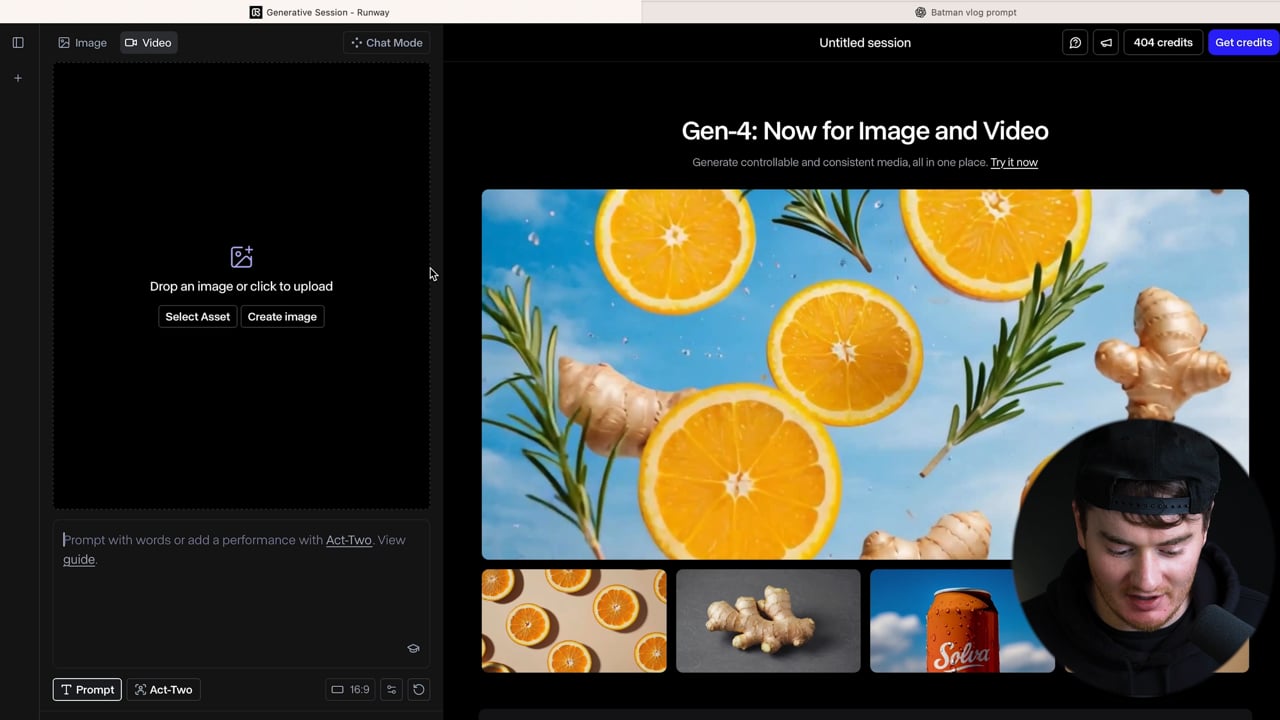This screenshot has height=720, width=1280.
Task: Open the announcements megaphone icon
Action: pos(1106,43)
